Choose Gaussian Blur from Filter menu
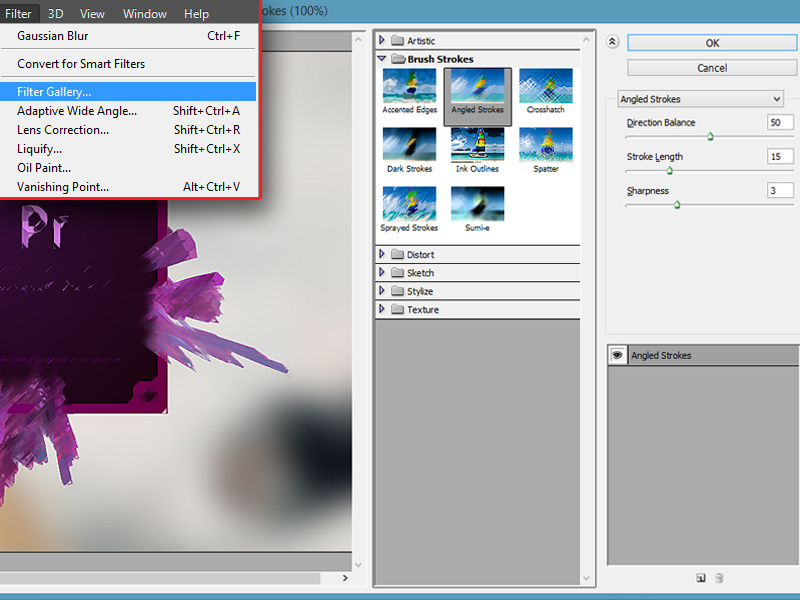This screenshot has height=600, width=800. 129,36
